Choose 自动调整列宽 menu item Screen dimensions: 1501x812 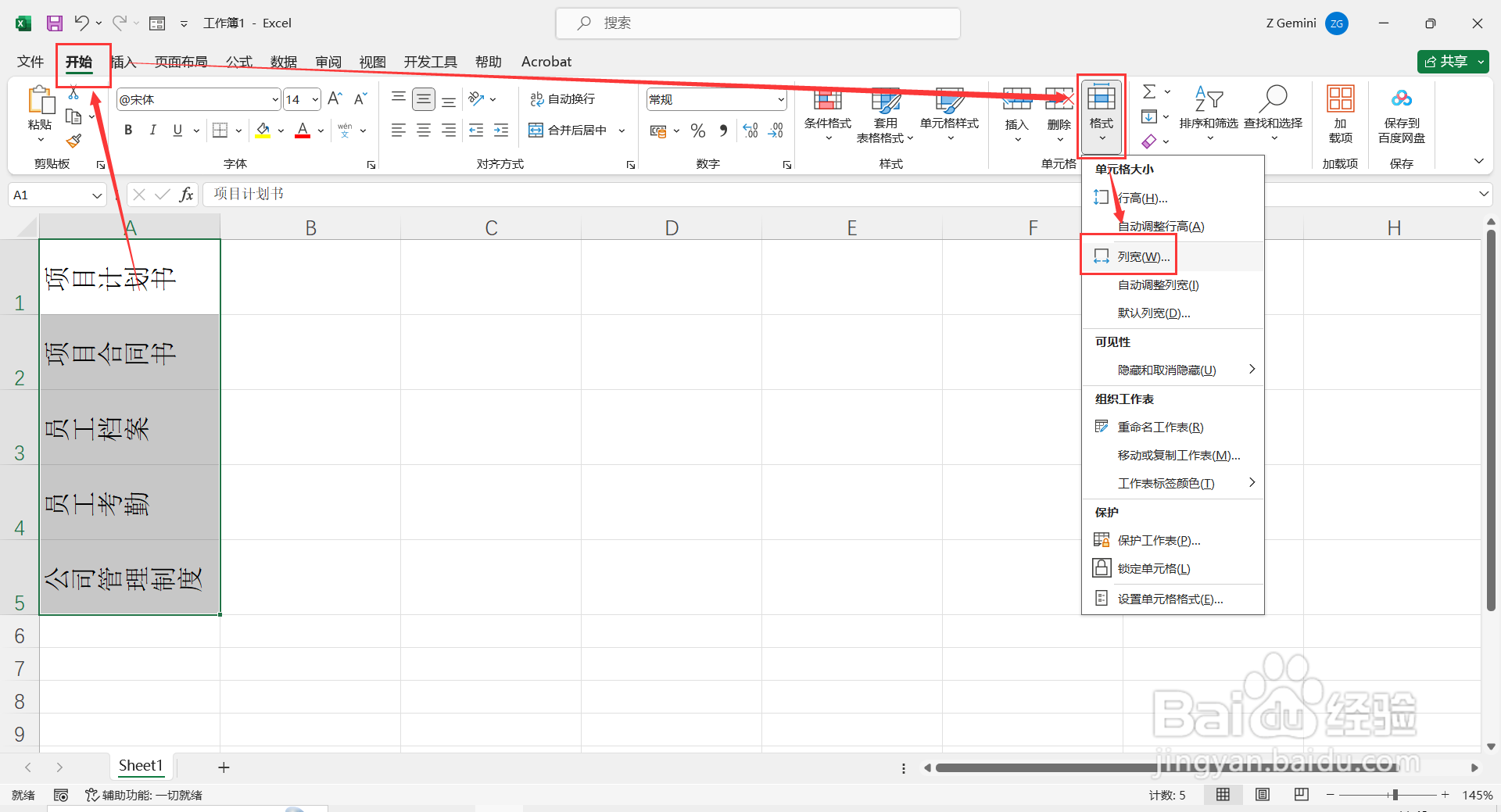(x=1173, y=284)
